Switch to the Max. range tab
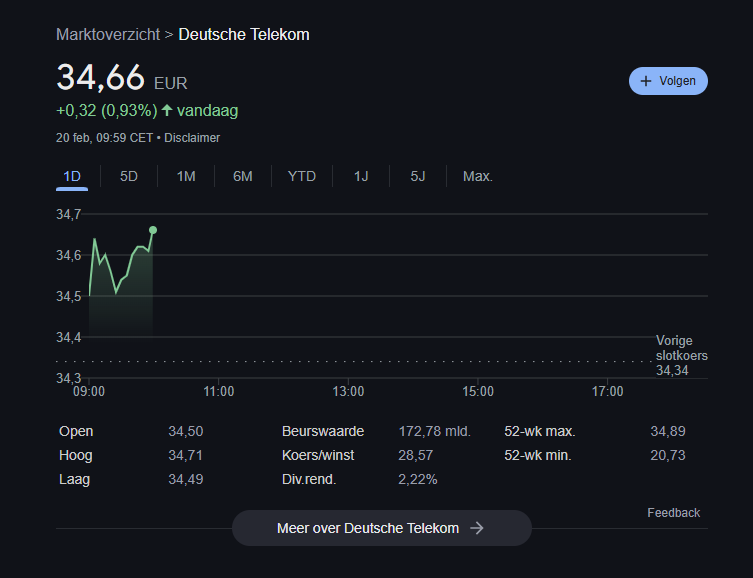 pyautogui.click(x=478, y=177)
